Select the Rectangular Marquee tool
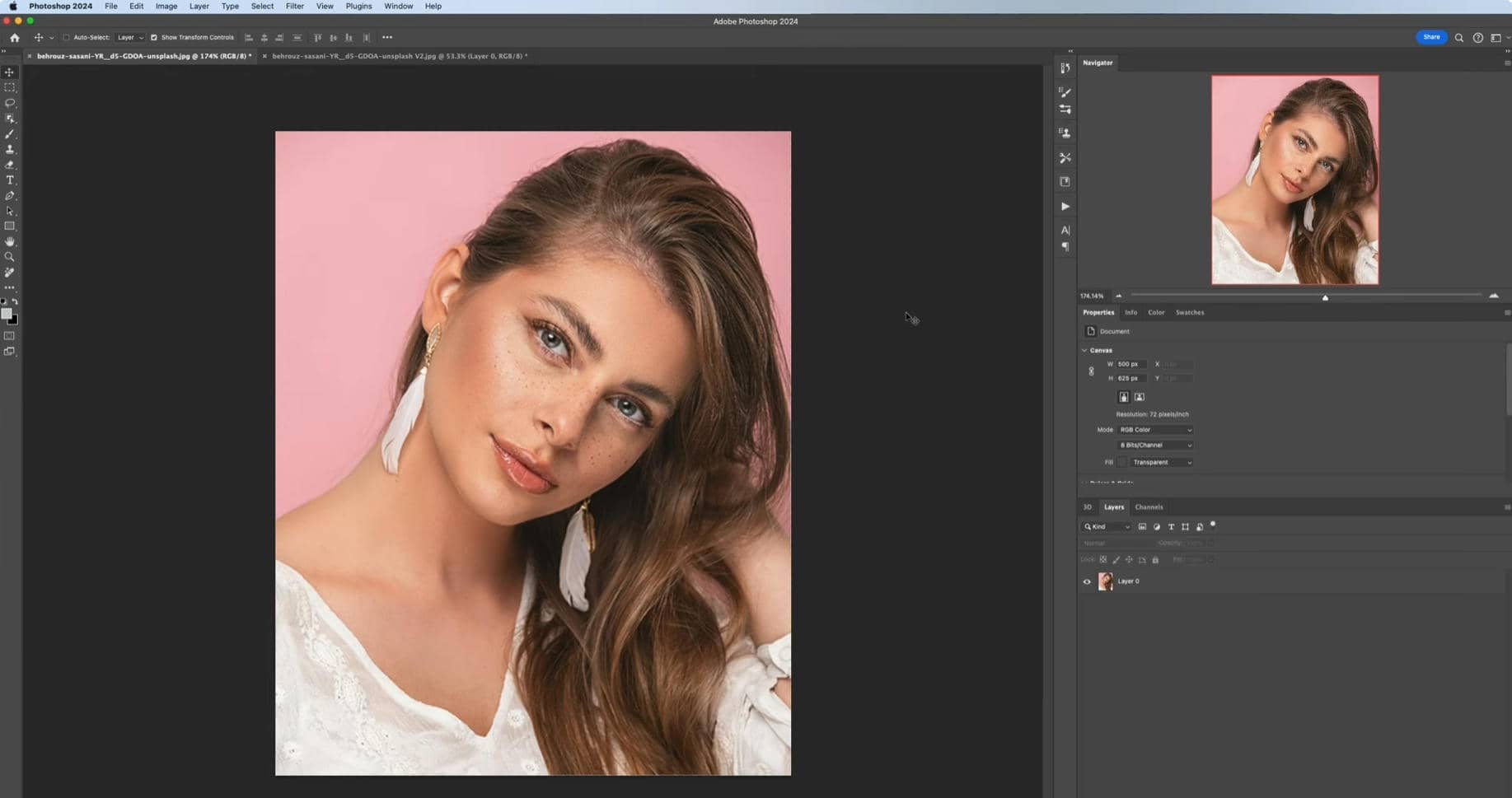1512x798 pixels. point(10,87)
